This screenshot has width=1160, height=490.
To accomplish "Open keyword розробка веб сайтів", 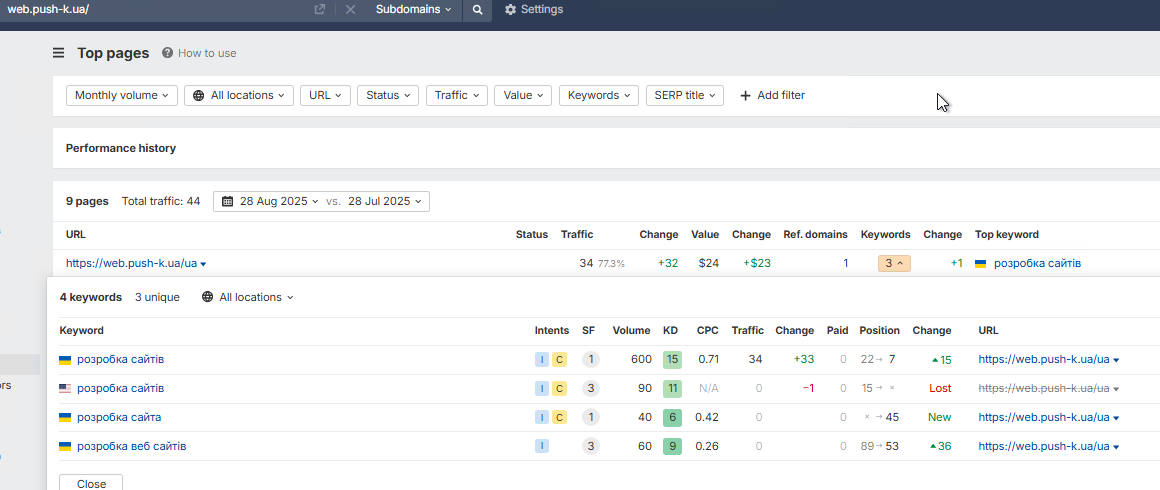I will click(x=132, y=446).
